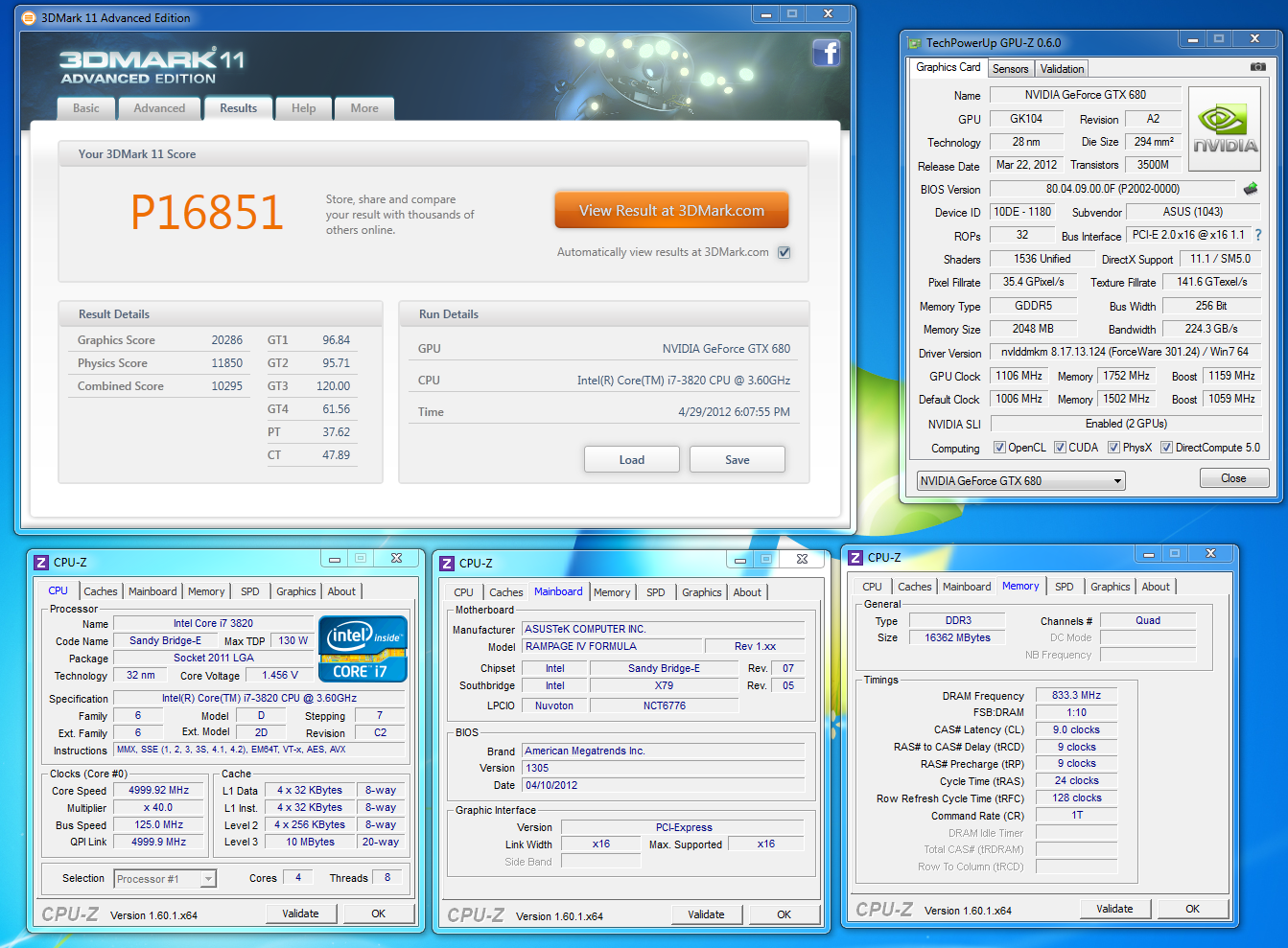Click the Load button in Run Details
The width and height of the screenshot is (1288, 948).
click(x=632, y=459)
